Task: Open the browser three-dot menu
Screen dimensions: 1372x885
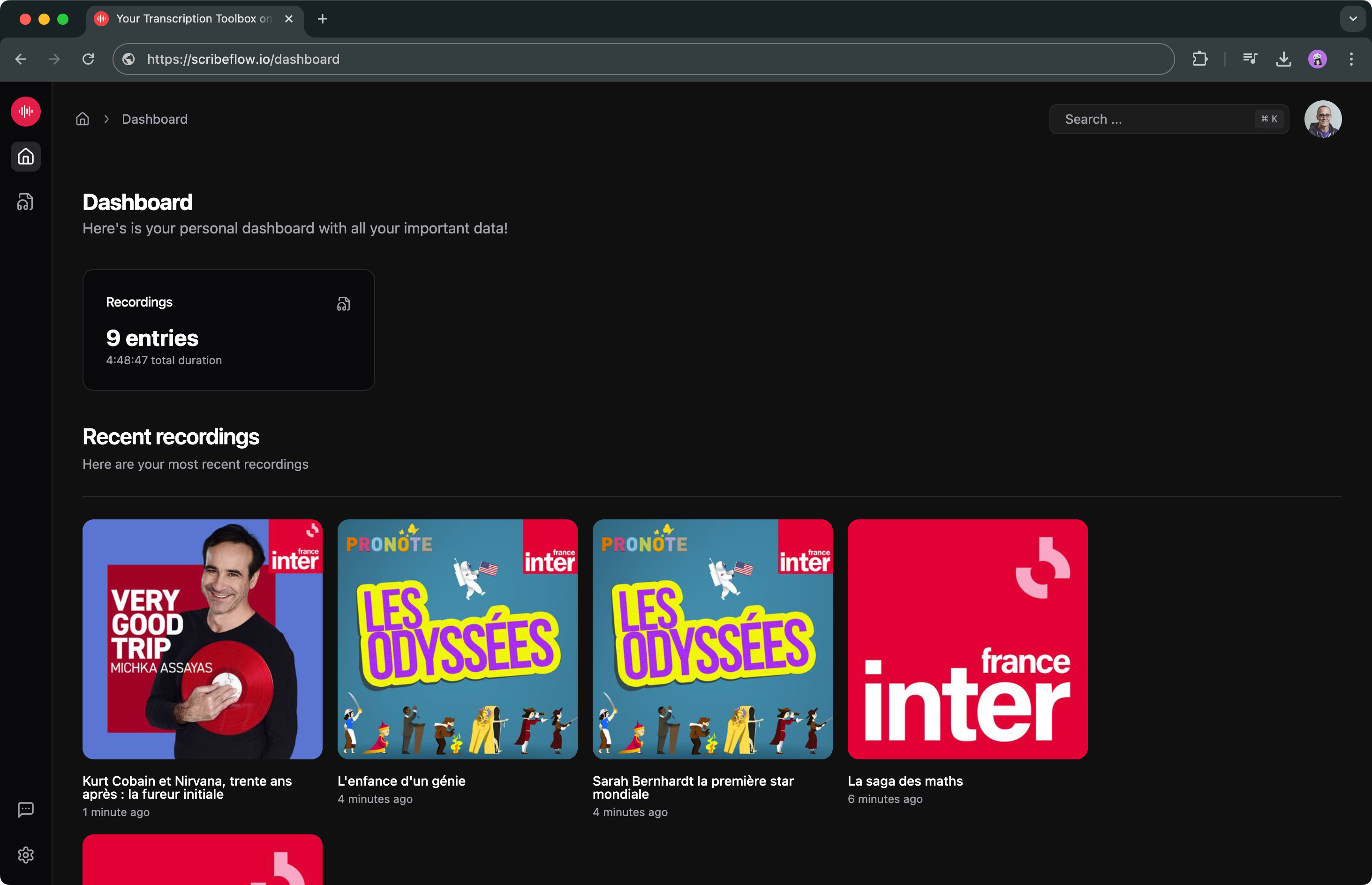Action: (1351, 59)
